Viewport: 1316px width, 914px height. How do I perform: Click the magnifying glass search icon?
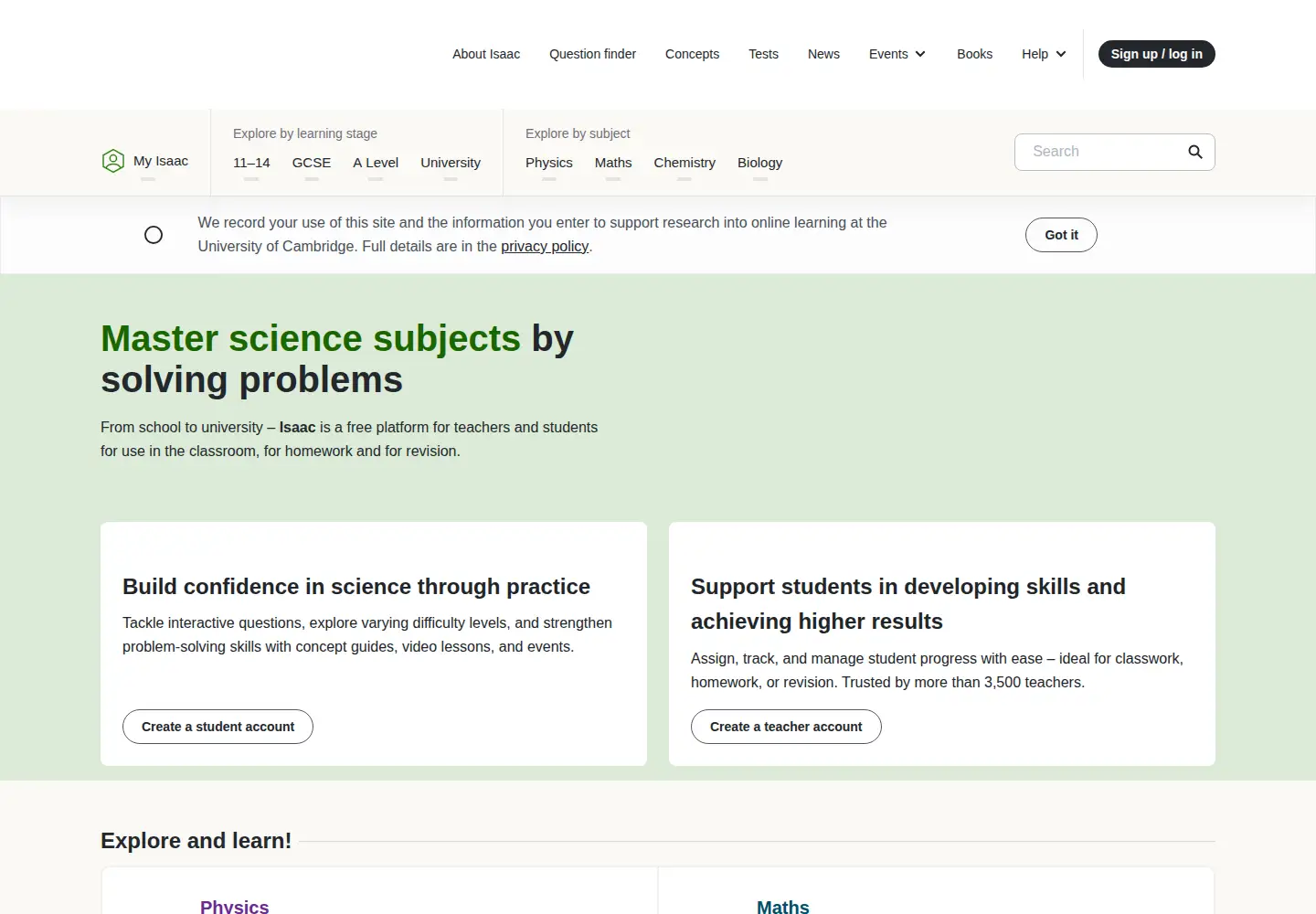1194,152
